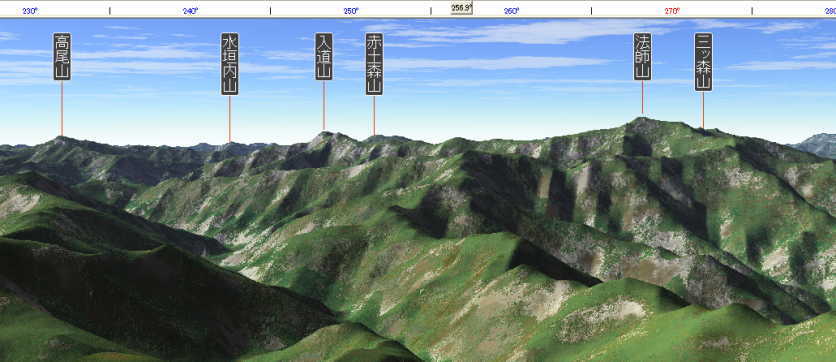Click the 法師山 peak name tag
836x362 pixels.
point(642,57)
